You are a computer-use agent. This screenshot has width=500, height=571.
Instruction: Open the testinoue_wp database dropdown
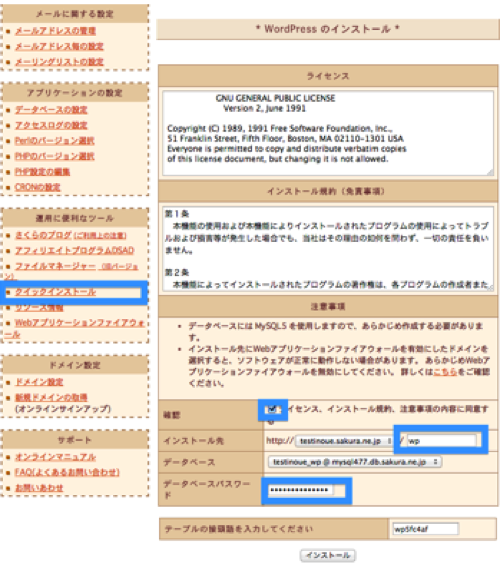coord(355,462)
